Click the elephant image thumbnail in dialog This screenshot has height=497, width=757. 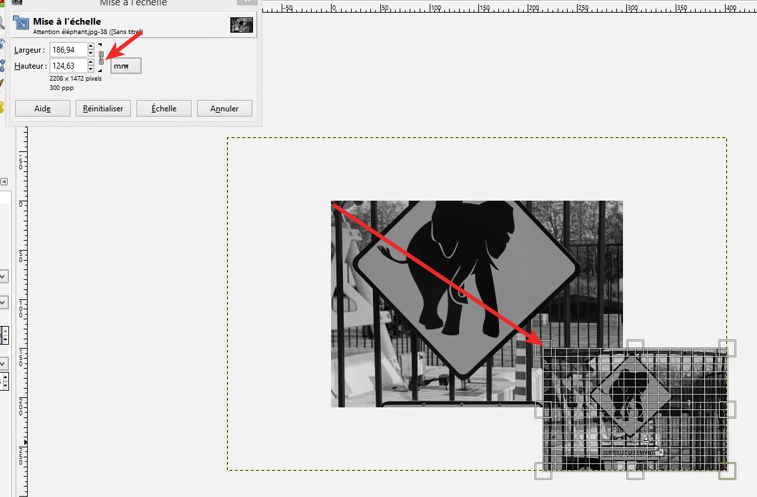[241, 25]
